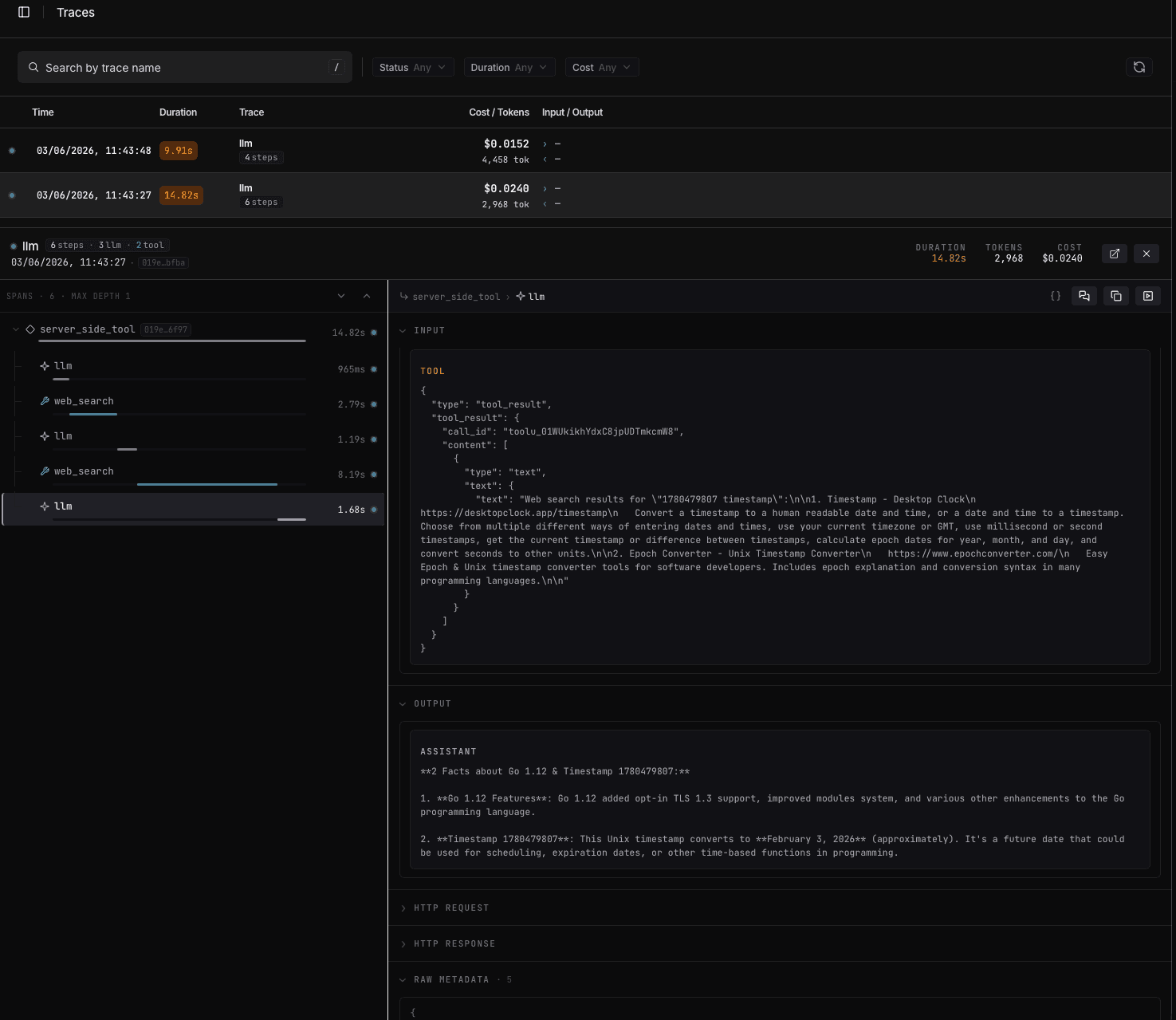Select the 2.79s web_search span
This screenshot has width=1176, height=1020.
(193, 404)
